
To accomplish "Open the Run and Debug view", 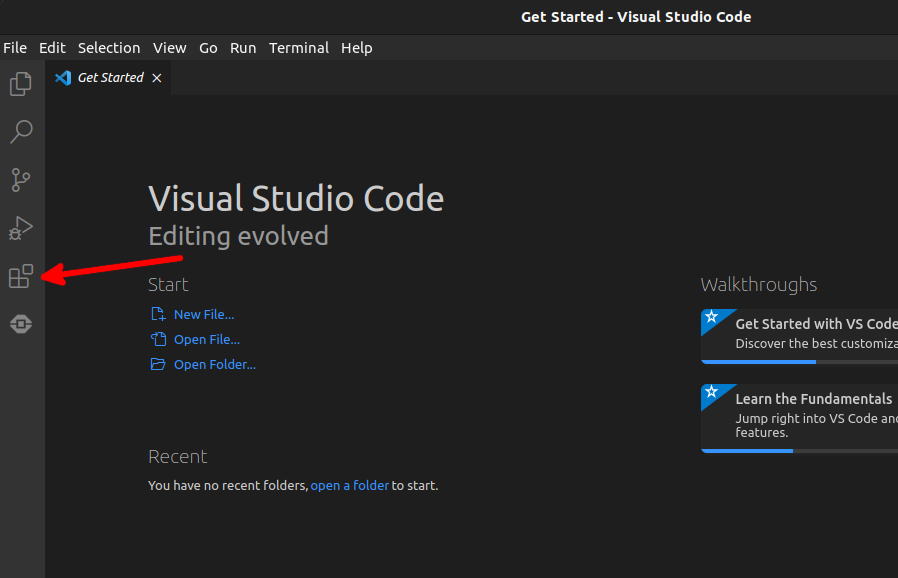I will tap(21, 229).
